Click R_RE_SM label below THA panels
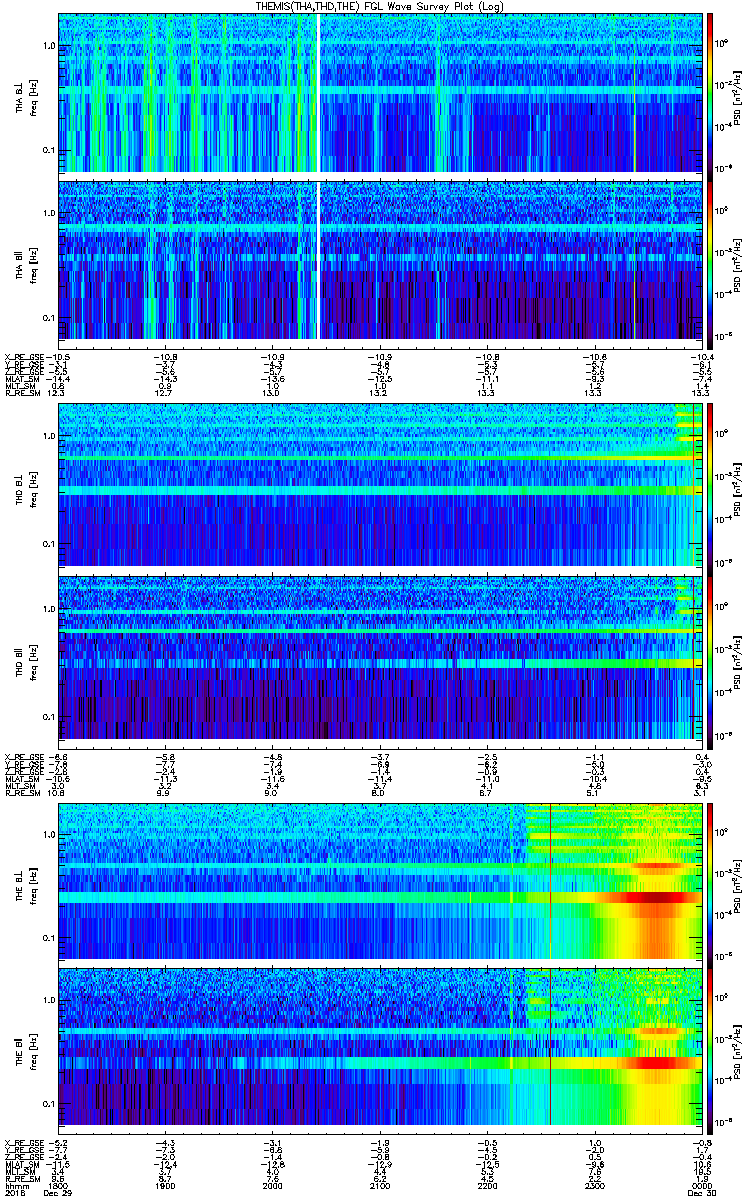 point(22,393)
